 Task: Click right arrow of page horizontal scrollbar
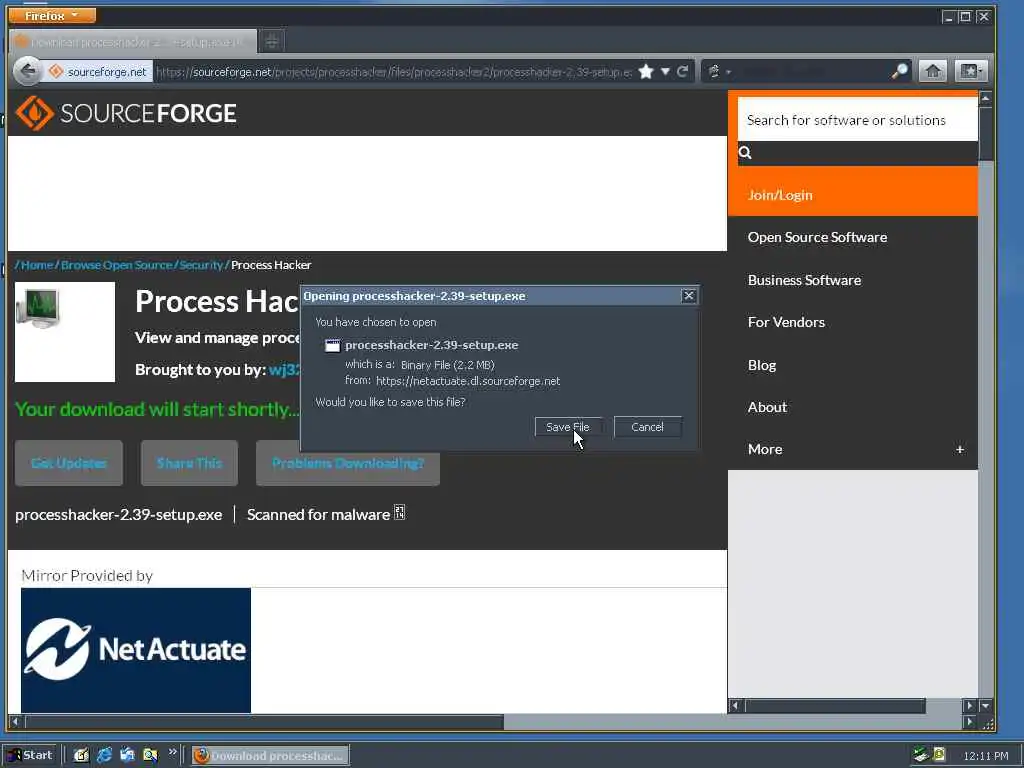click(970, 722)
